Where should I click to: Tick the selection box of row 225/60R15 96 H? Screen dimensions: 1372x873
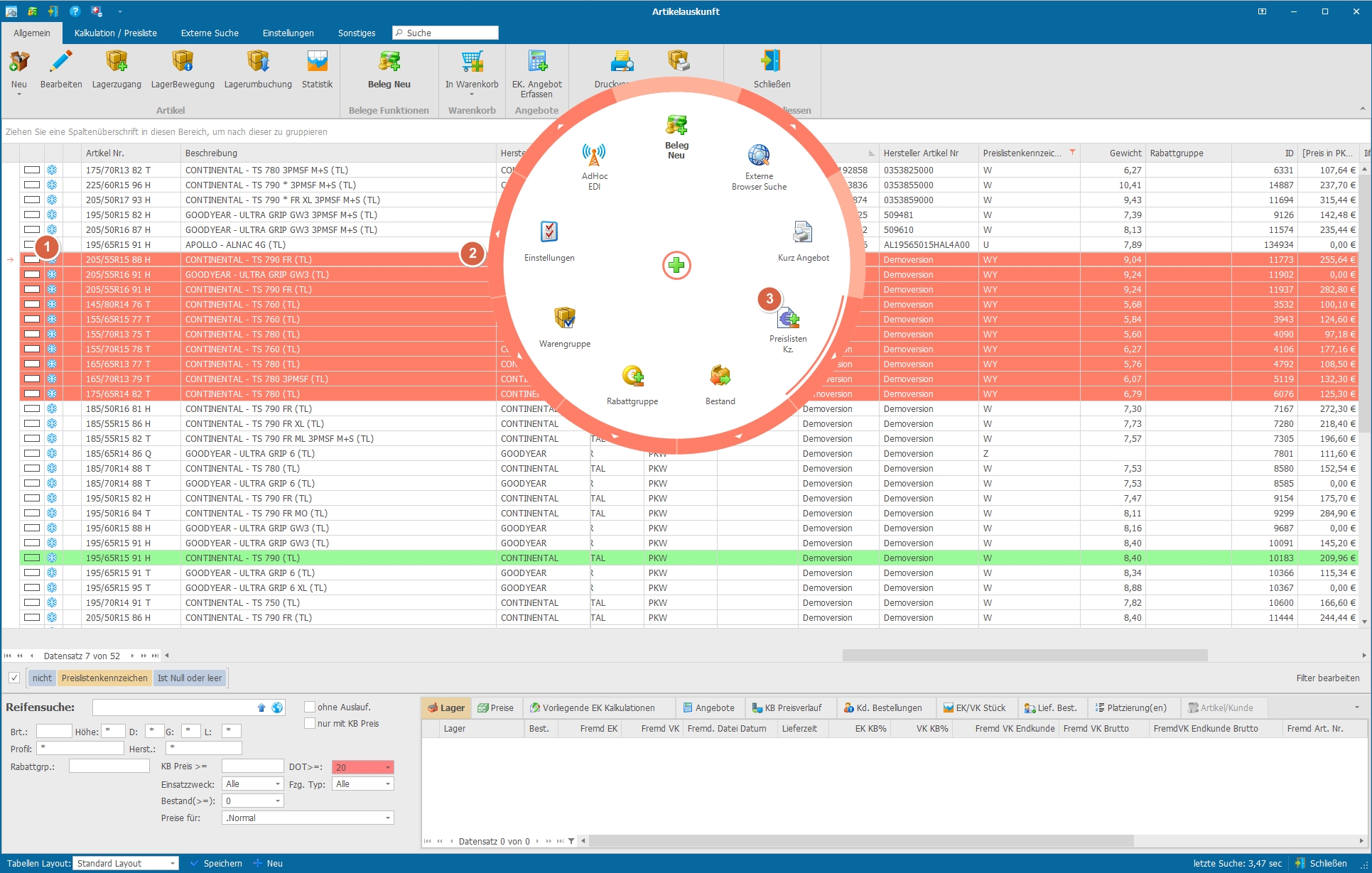click(32, 185)
